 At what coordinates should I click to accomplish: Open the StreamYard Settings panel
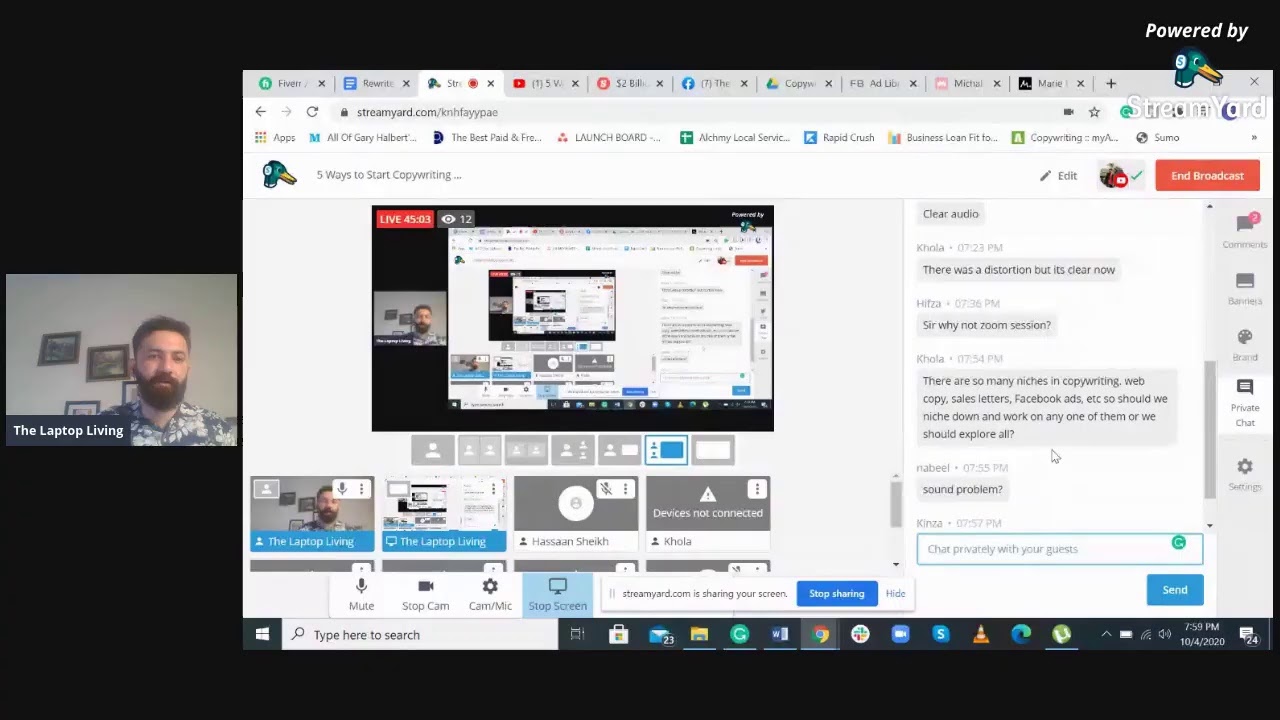coord(1245,474)
